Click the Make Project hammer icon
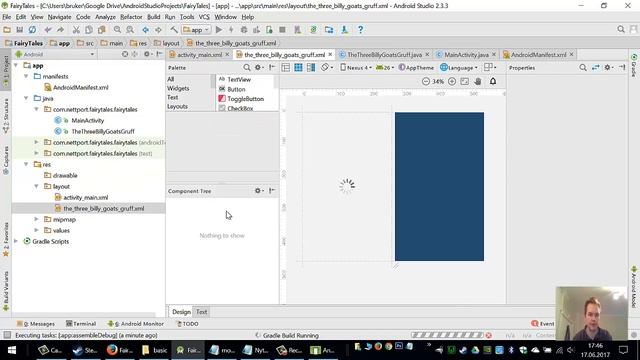Screen dimensions: 640x360 (x=174, y=30)
